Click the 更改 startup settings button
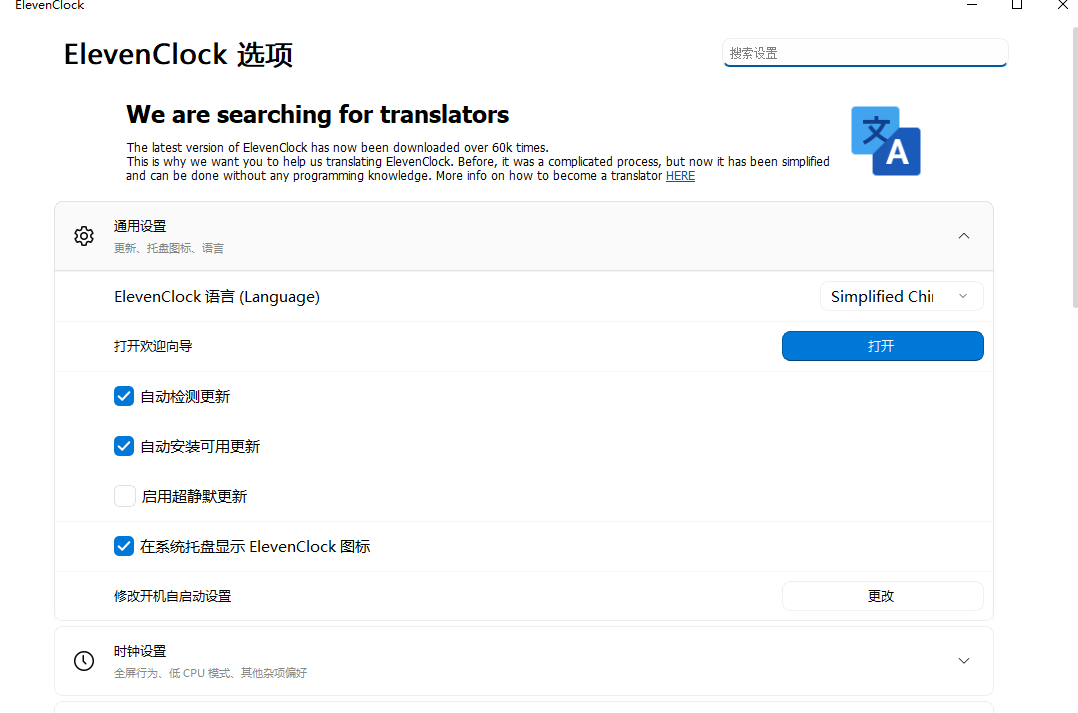The height and width of the screenshot is (713, 1078). [883, 596]
